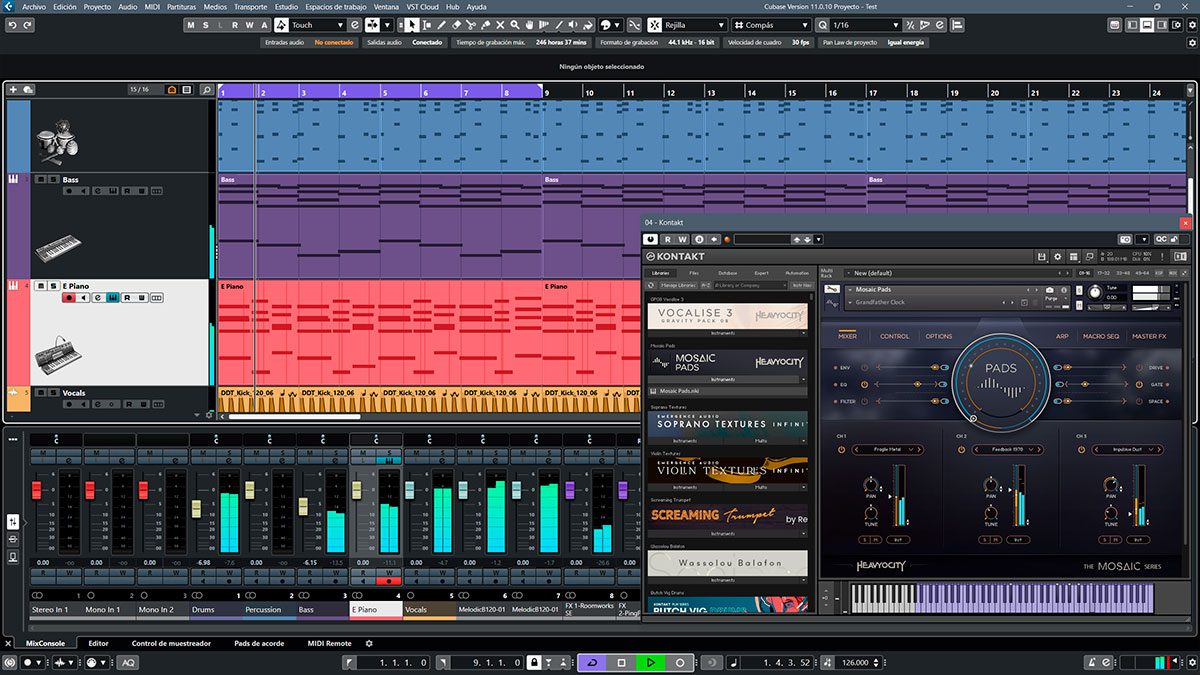
Task: Open the MASTER FX page in Mosaic Pads
Action: 1149,336
